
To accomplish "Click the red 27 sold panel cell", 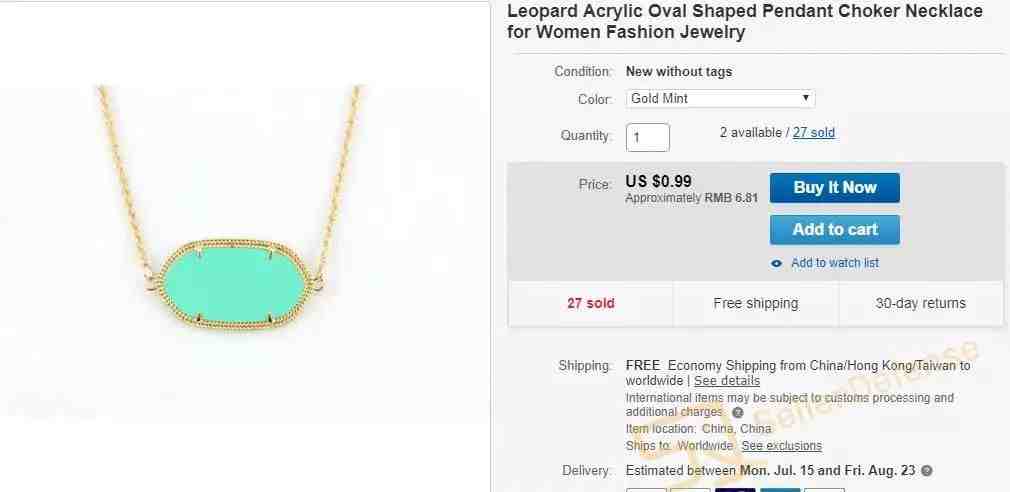I will coord(591,303).
